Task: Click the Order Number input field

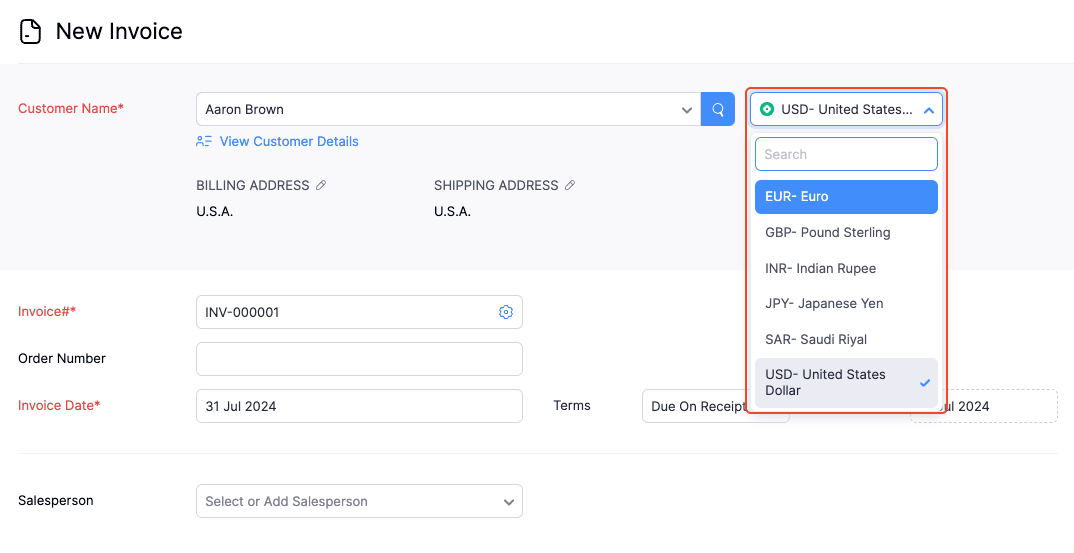Action: pos(359,359)
